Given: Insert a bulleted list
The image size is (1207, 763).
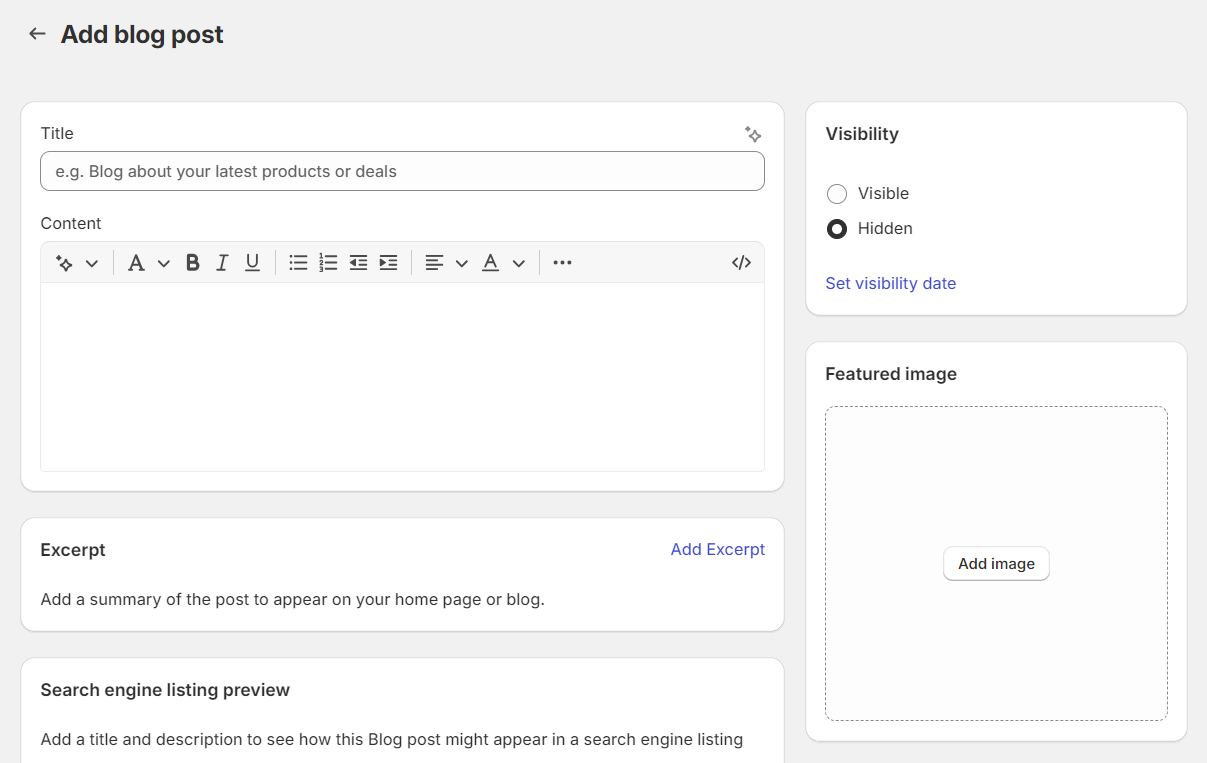Looking at the screenshot, I should [x=298, y=262].
